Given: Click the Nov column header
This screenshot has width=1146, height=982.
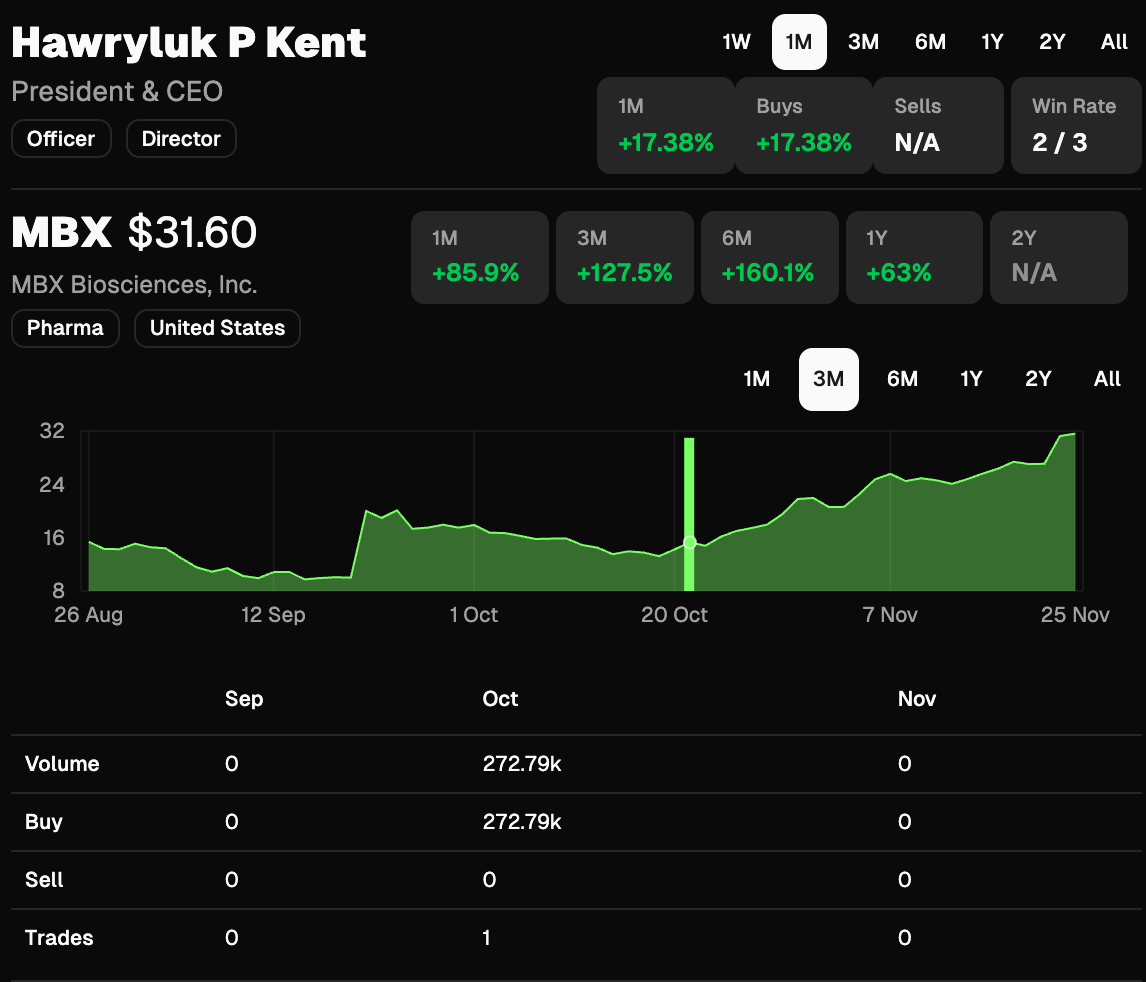Looking at the screenshot, I should [917, 699].
